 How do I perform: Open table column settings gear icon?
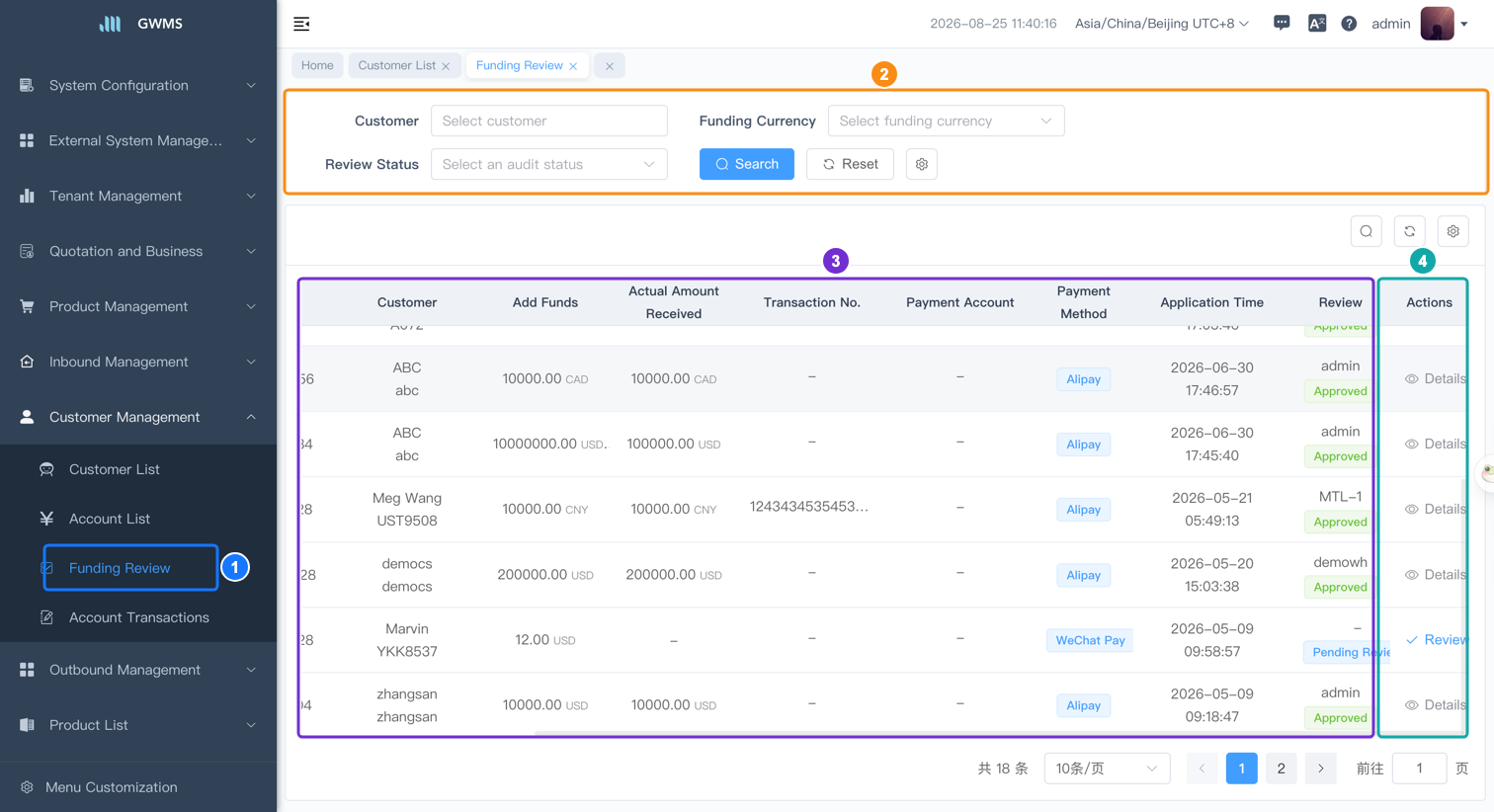tap(1453, 231)
